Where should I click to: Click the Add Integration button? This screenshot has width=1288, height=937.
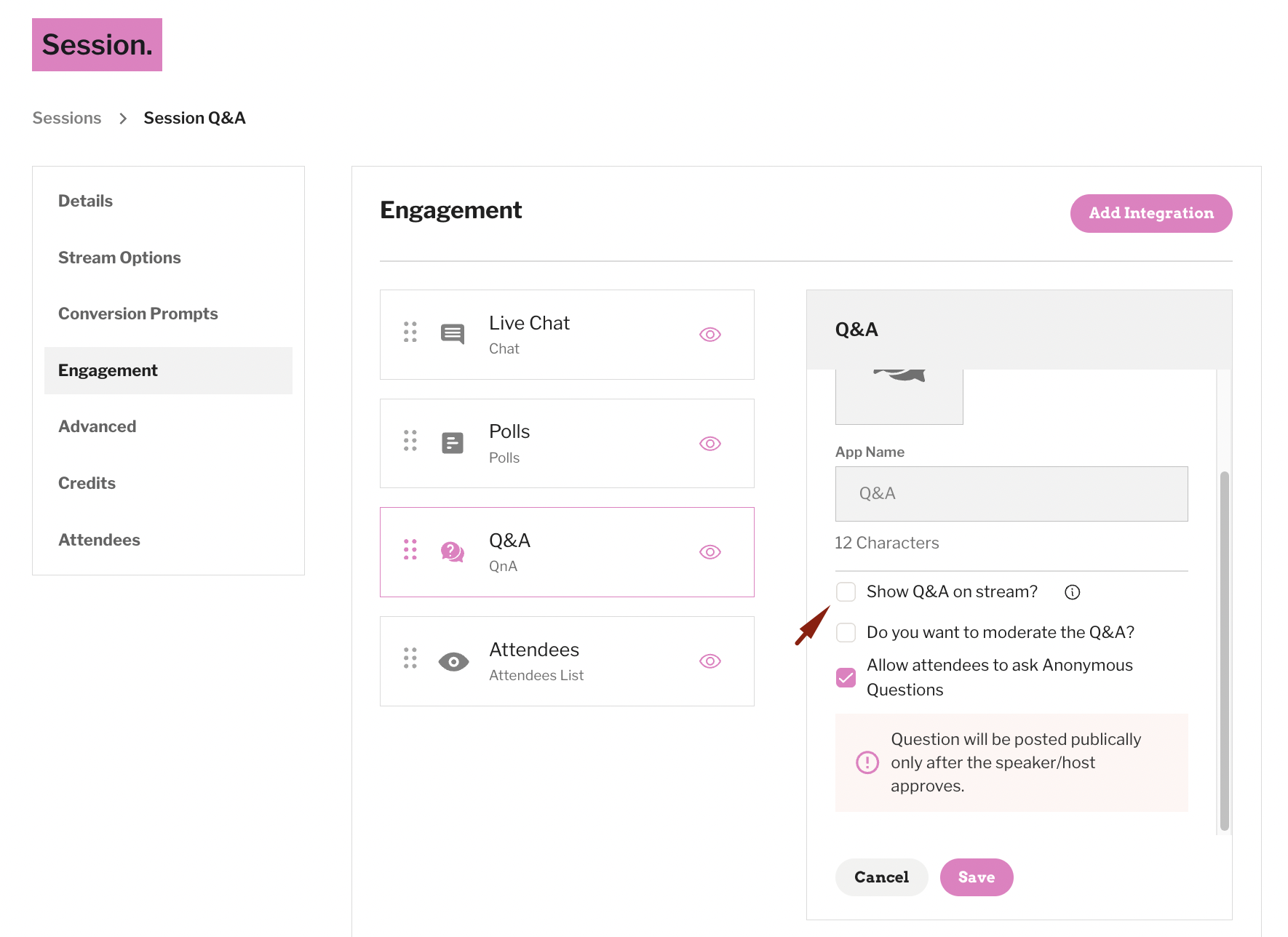click(x=1151, y=213)
